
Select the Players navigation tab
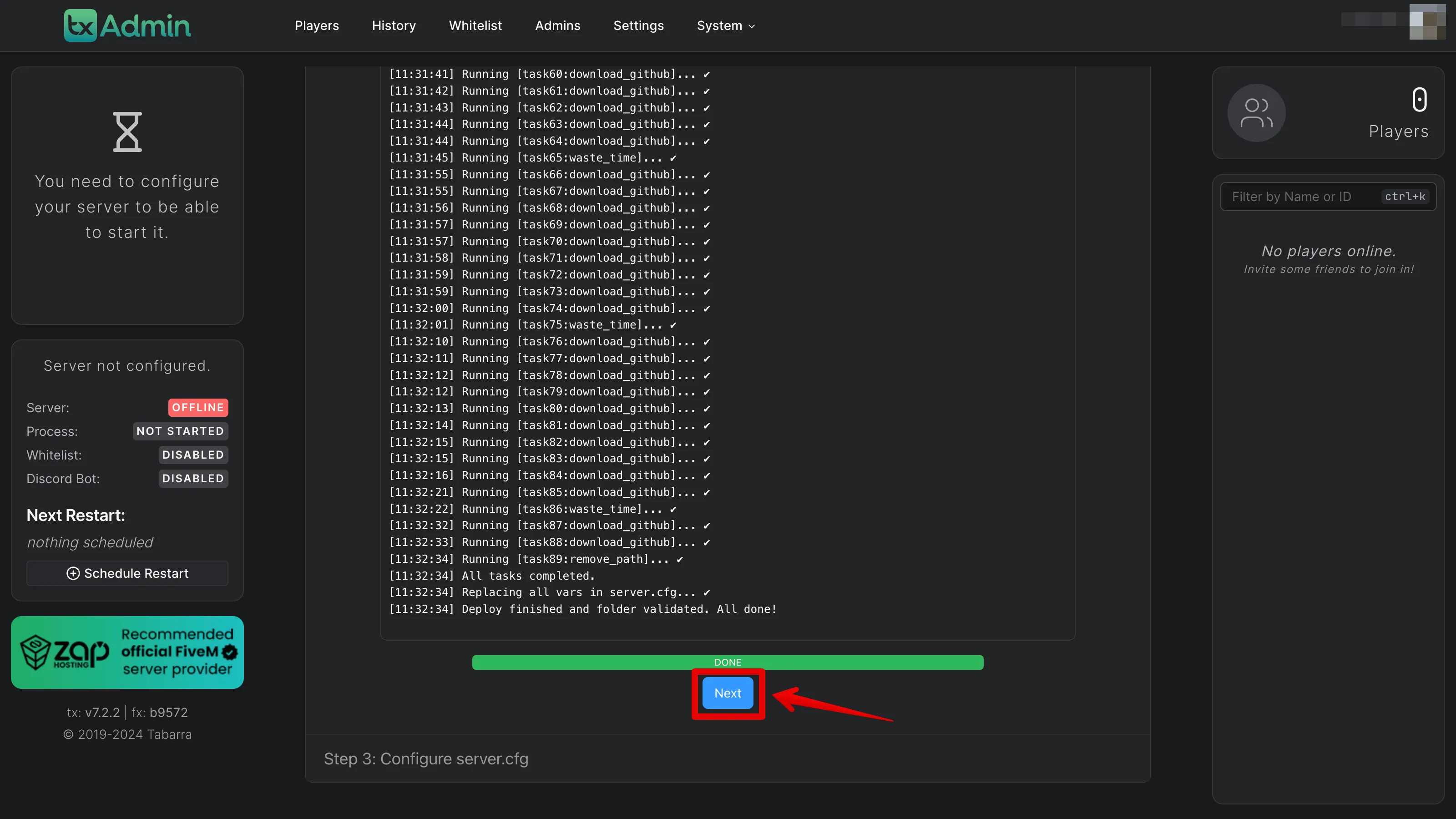tap(316, 25)
